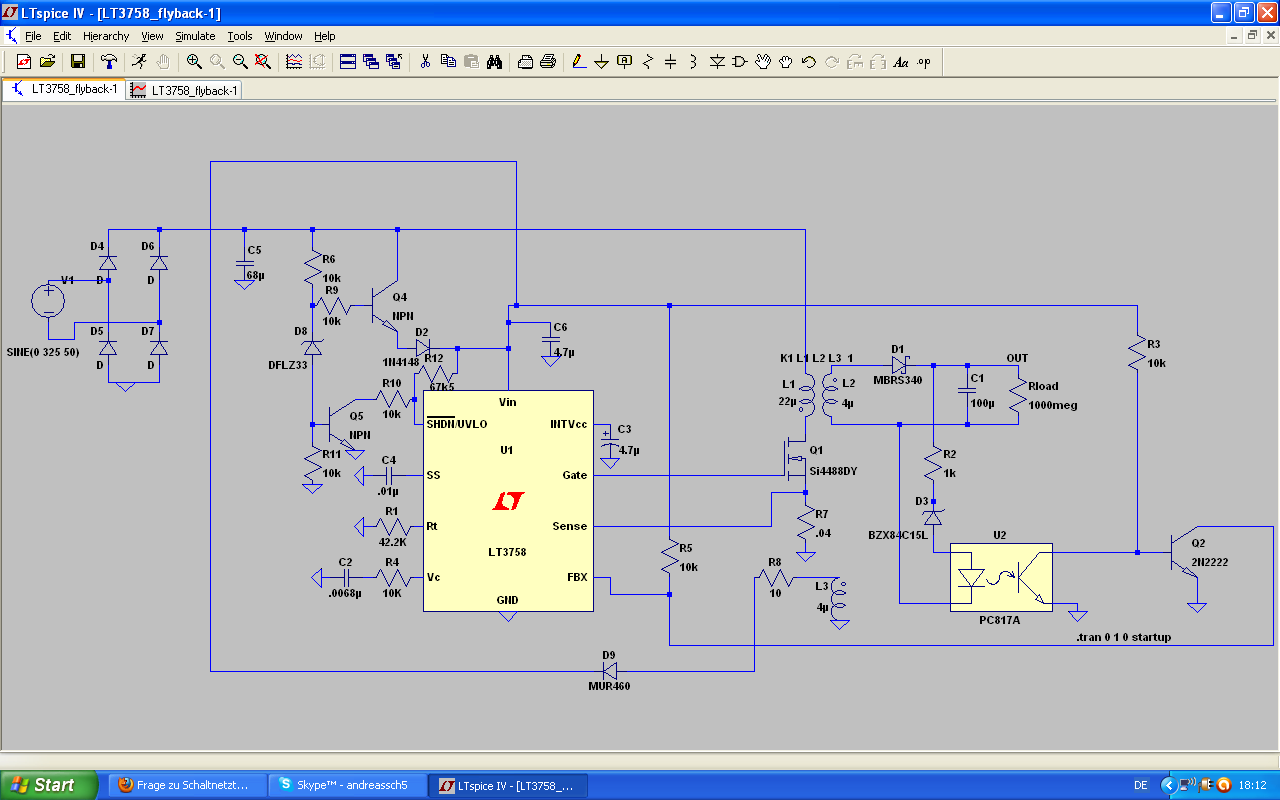Select the LTspice IV taskbar item
This screenshot has height=800, width=1280.
tap(508, 785)
